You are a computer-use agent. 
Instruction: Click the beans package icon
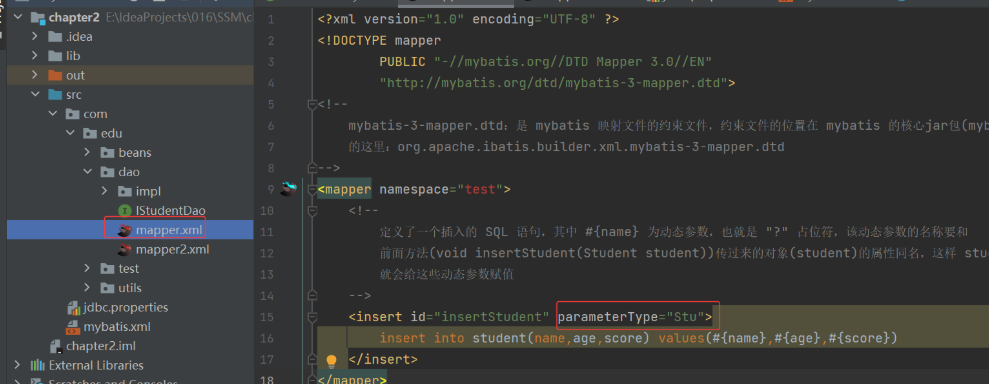point(108,153)
